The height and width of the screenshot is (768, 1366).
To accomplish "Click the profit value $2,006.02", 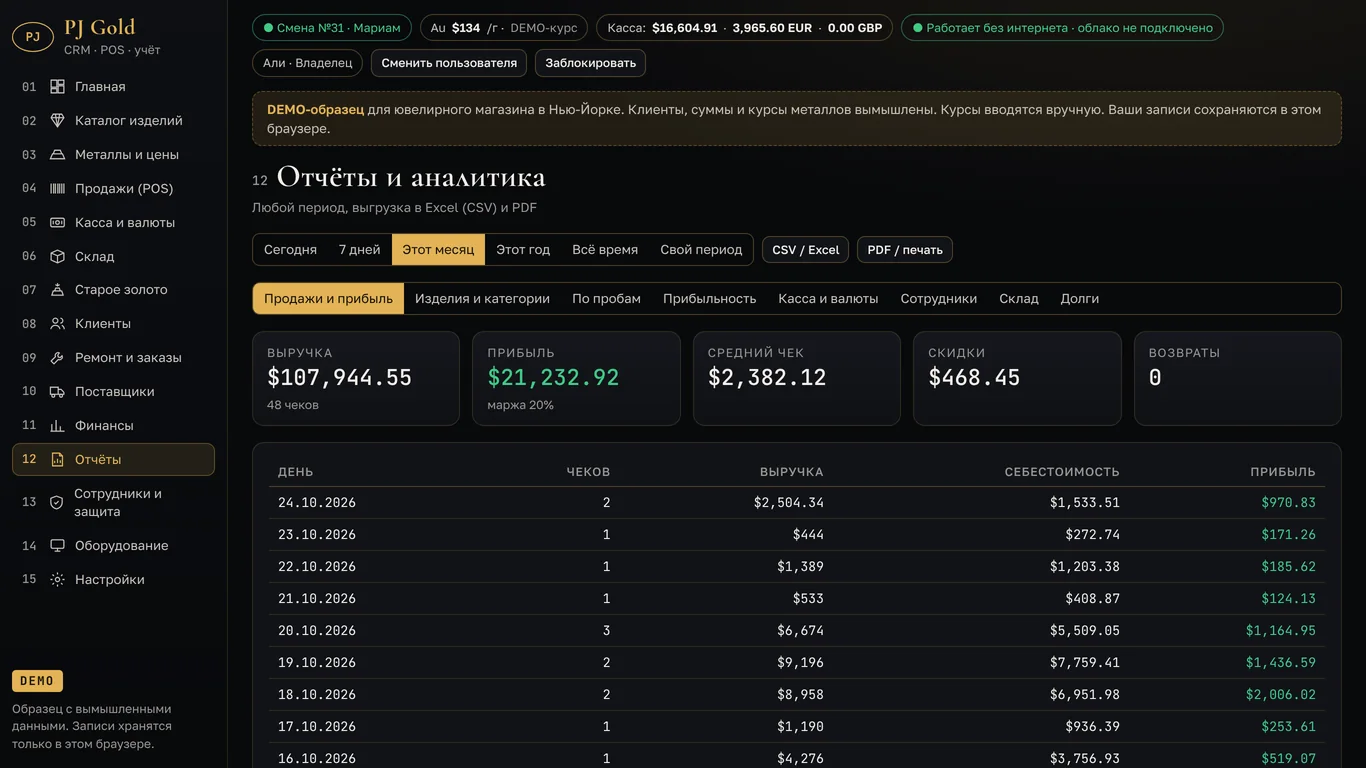I will 1281,695.
